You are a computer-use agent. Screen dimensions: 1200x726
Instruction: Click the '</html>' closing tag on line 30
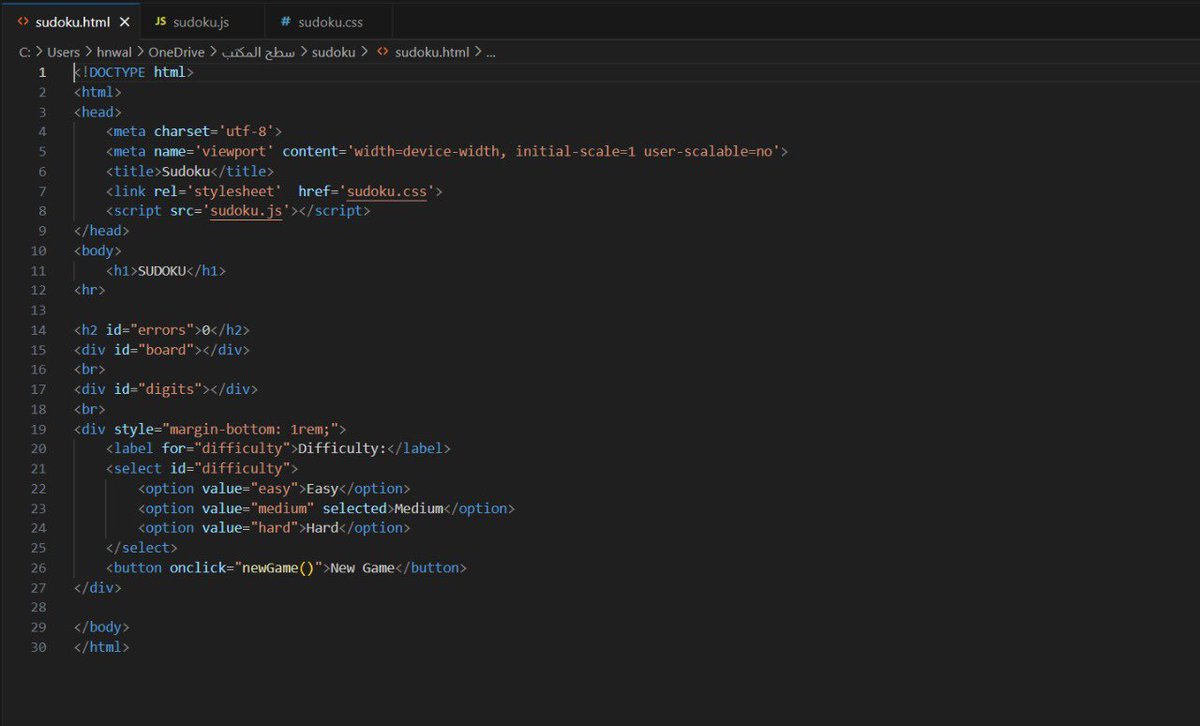pos(102,647)
